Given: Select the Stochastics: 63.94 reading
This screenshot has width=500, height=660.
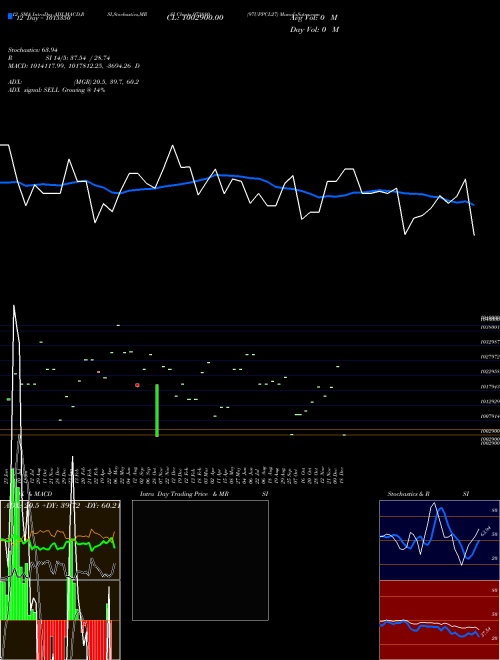Looking at the screenshot, I should pyautogui.click(x=33, y=50).
